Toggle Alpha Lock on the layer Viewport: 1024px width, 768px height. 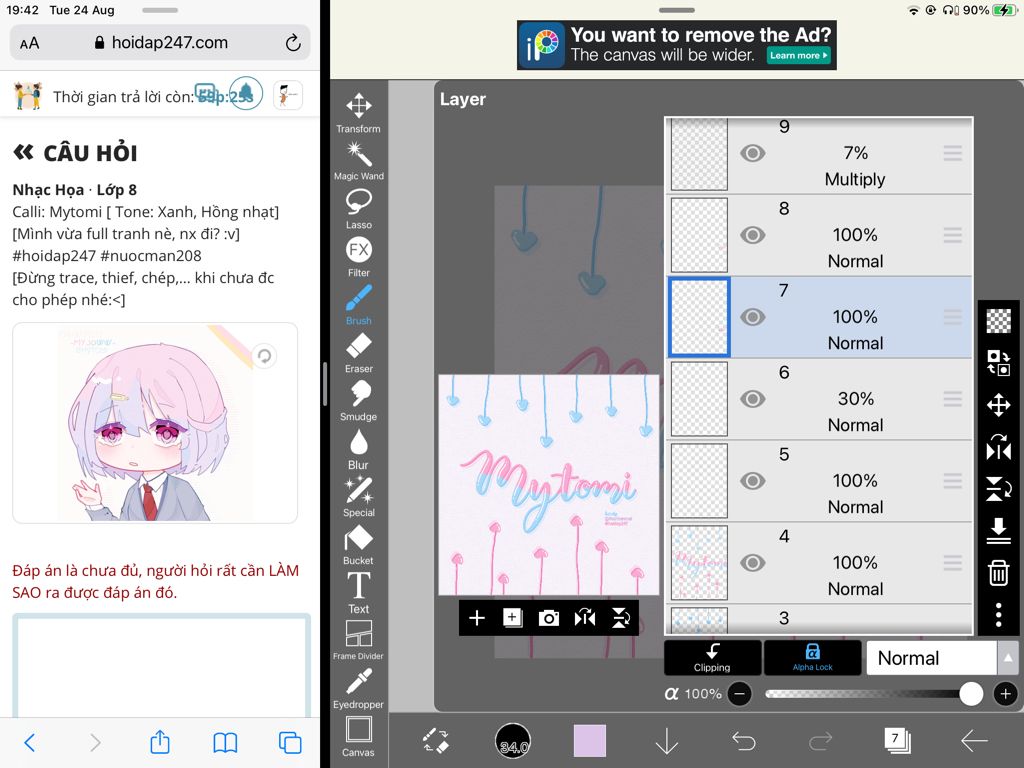tap(812, 658)
